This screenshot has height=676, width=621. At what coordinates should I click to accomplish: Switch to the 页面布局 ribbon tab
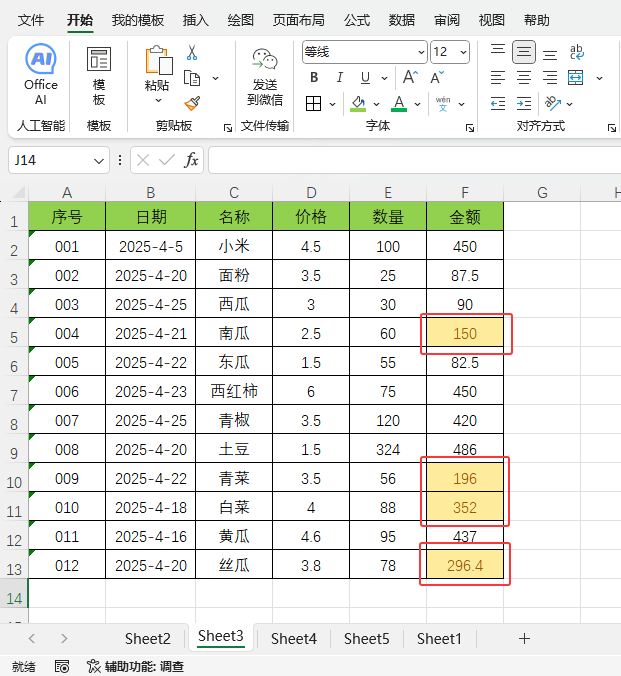(x=298, y=20)
